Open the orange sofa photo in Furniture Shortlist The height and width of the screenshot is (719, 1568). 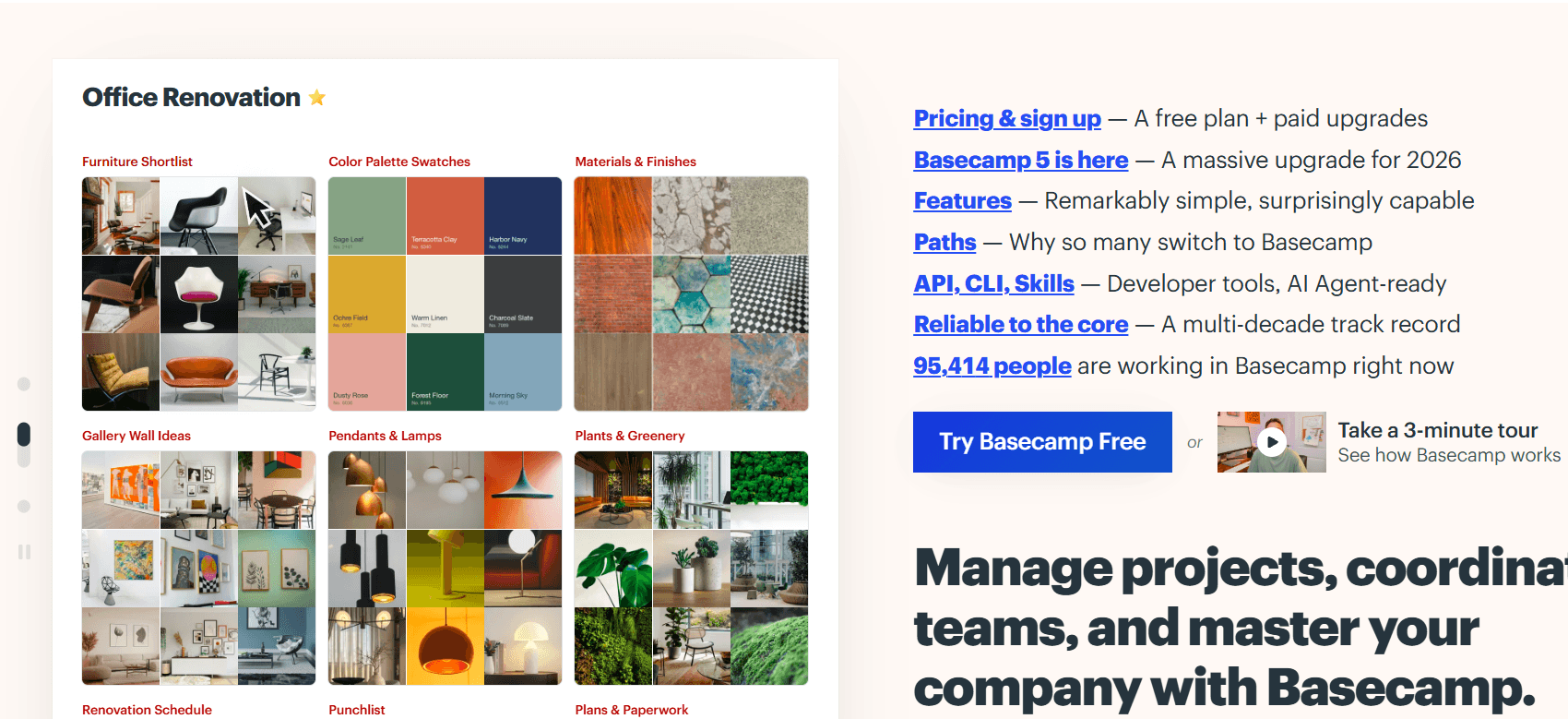(198, 372)
